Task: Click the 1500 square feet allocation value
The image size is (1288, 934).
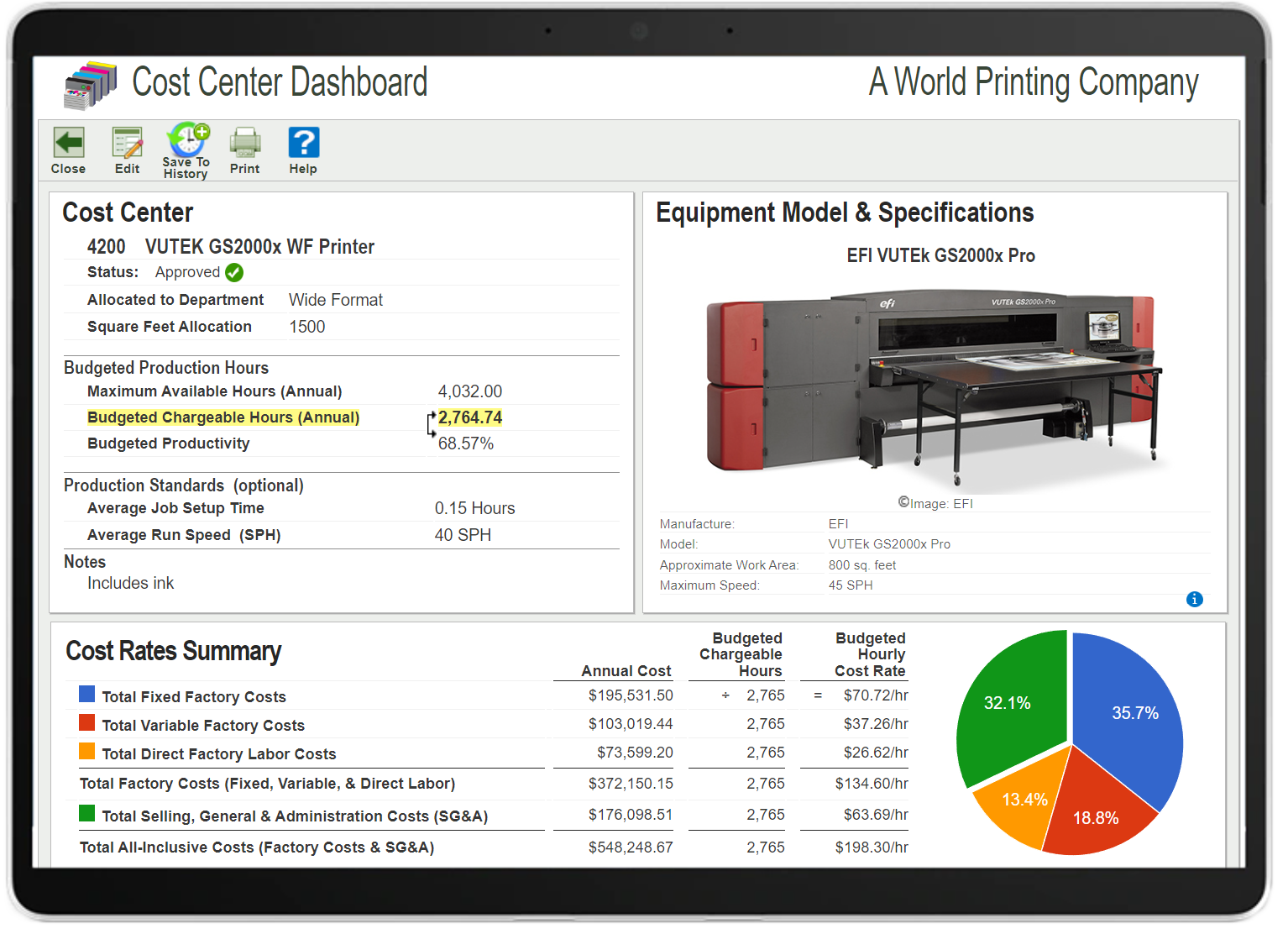Action: (307, 327)
